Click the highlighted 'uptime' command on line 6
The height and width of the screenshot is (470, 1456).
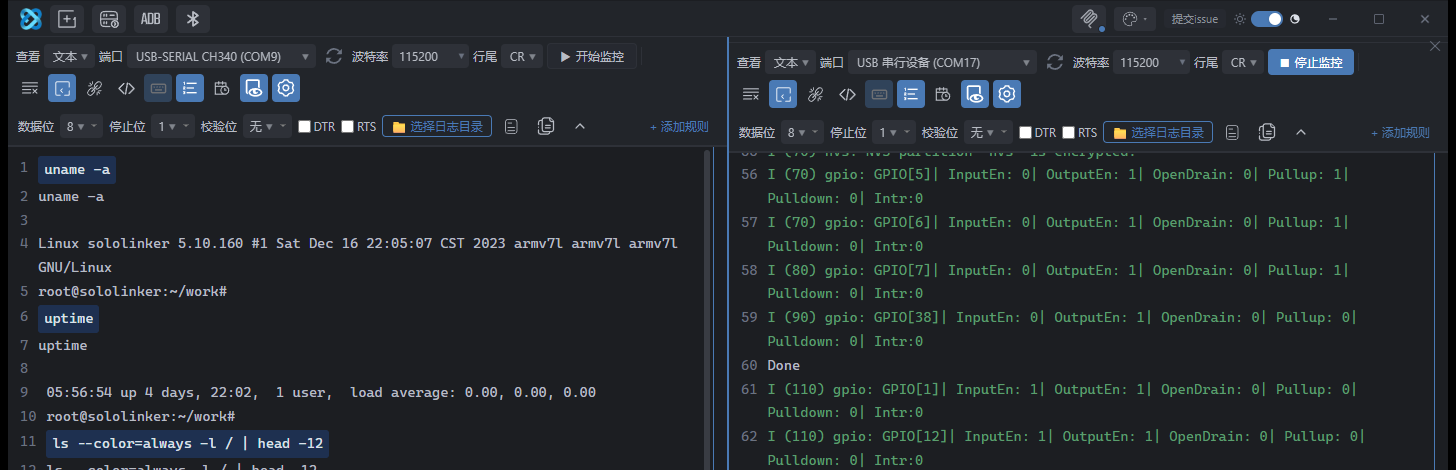point(69,319)
